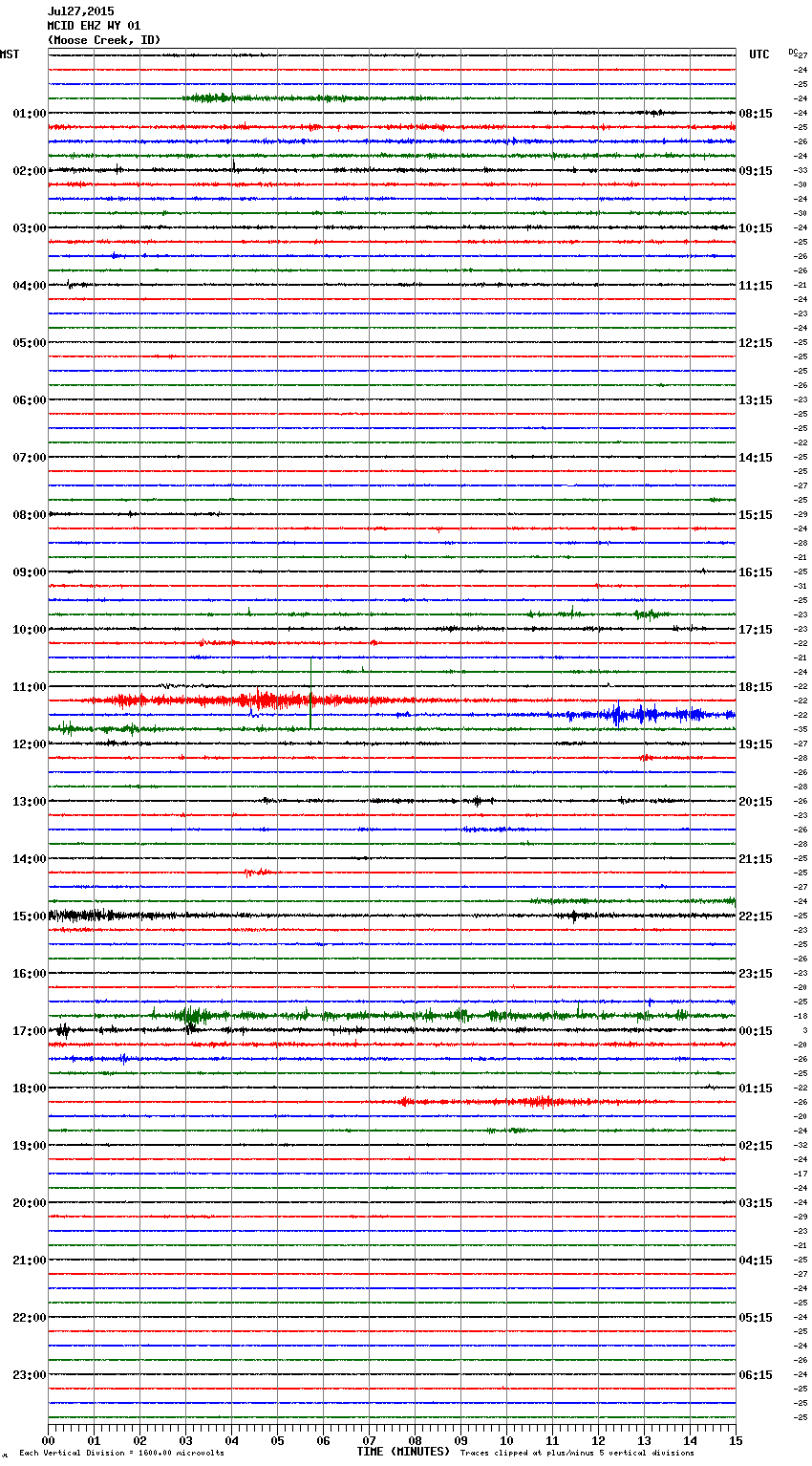The width and height of the screenshot is (812, 1466).
Task: Select the 18:00 MST hour label
Action: pyautogui.click(x=30, y=1089)
